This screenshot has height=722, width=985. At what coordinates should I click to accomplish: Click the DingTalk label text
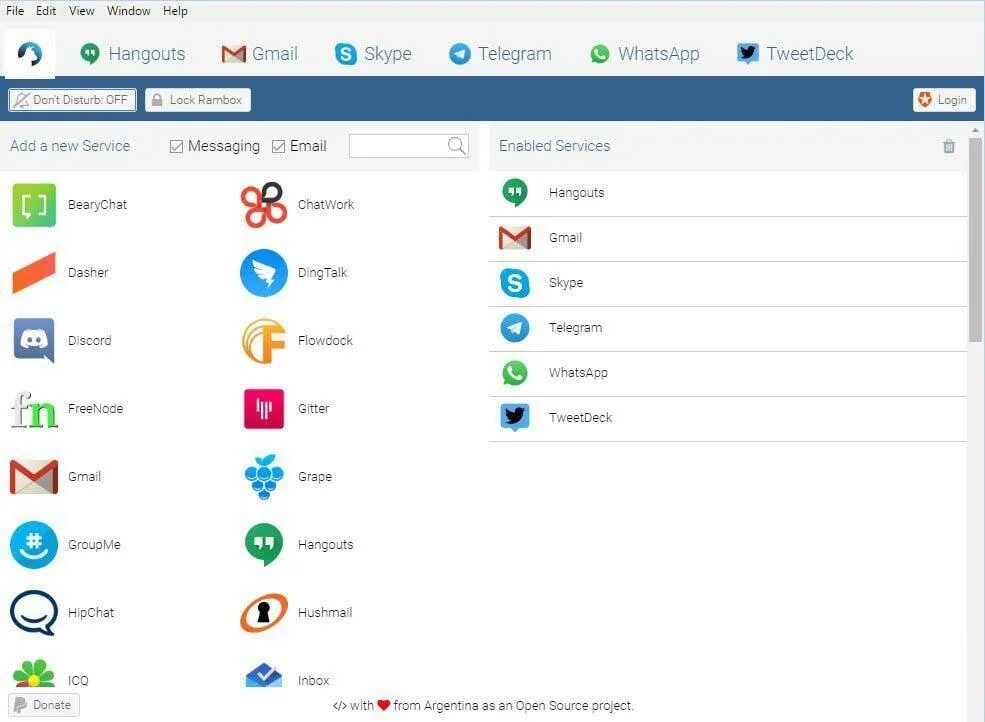pyautogui.click(x=322, y=273)
